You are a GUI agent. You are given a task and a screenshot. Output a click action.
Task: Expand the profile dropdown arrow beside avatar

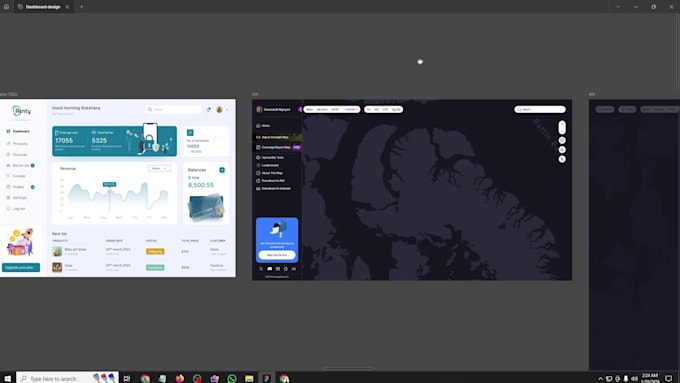tap(227, 110)
